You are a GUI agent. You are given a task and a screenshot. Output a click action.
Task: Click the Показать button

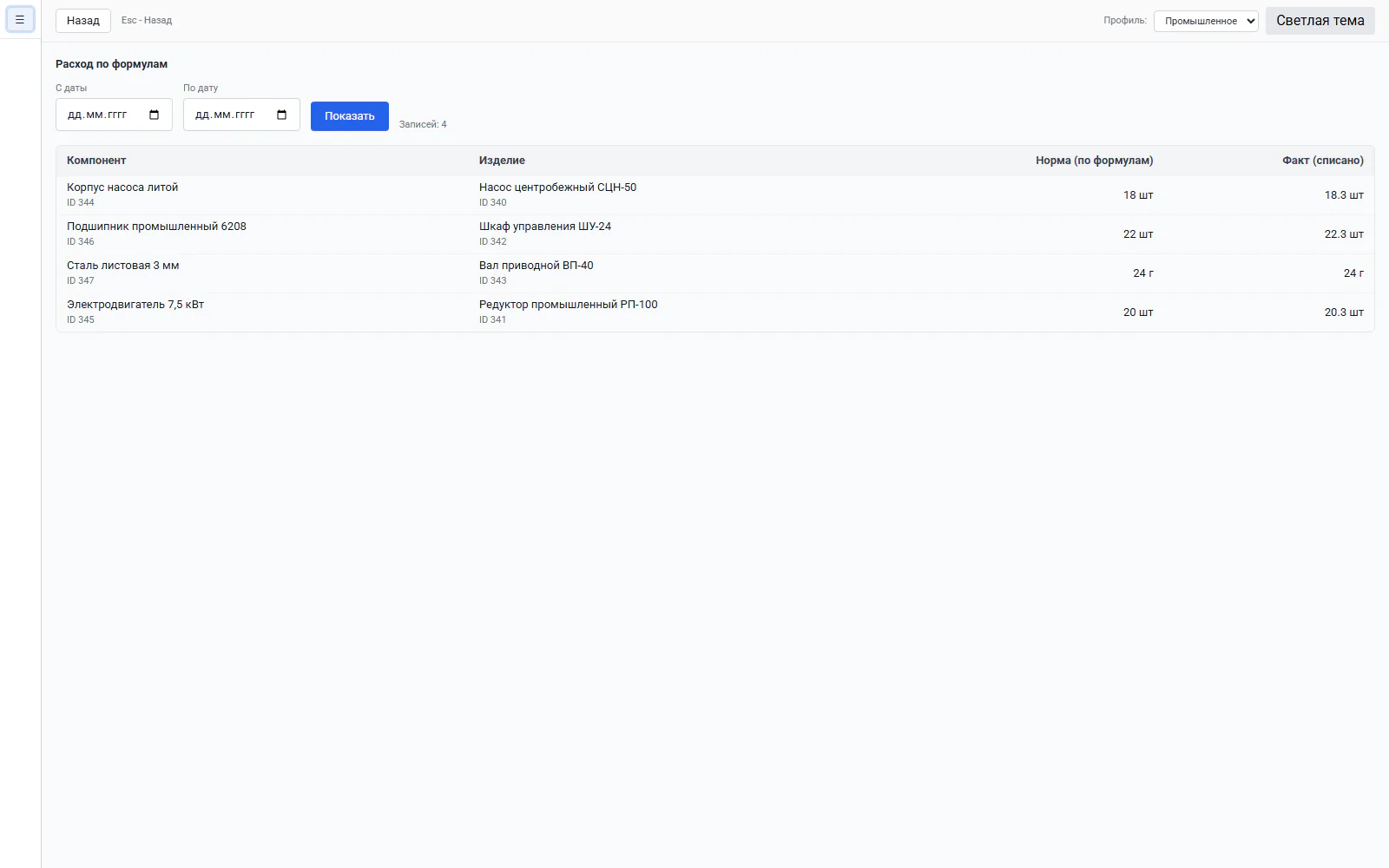click(350, 116)
